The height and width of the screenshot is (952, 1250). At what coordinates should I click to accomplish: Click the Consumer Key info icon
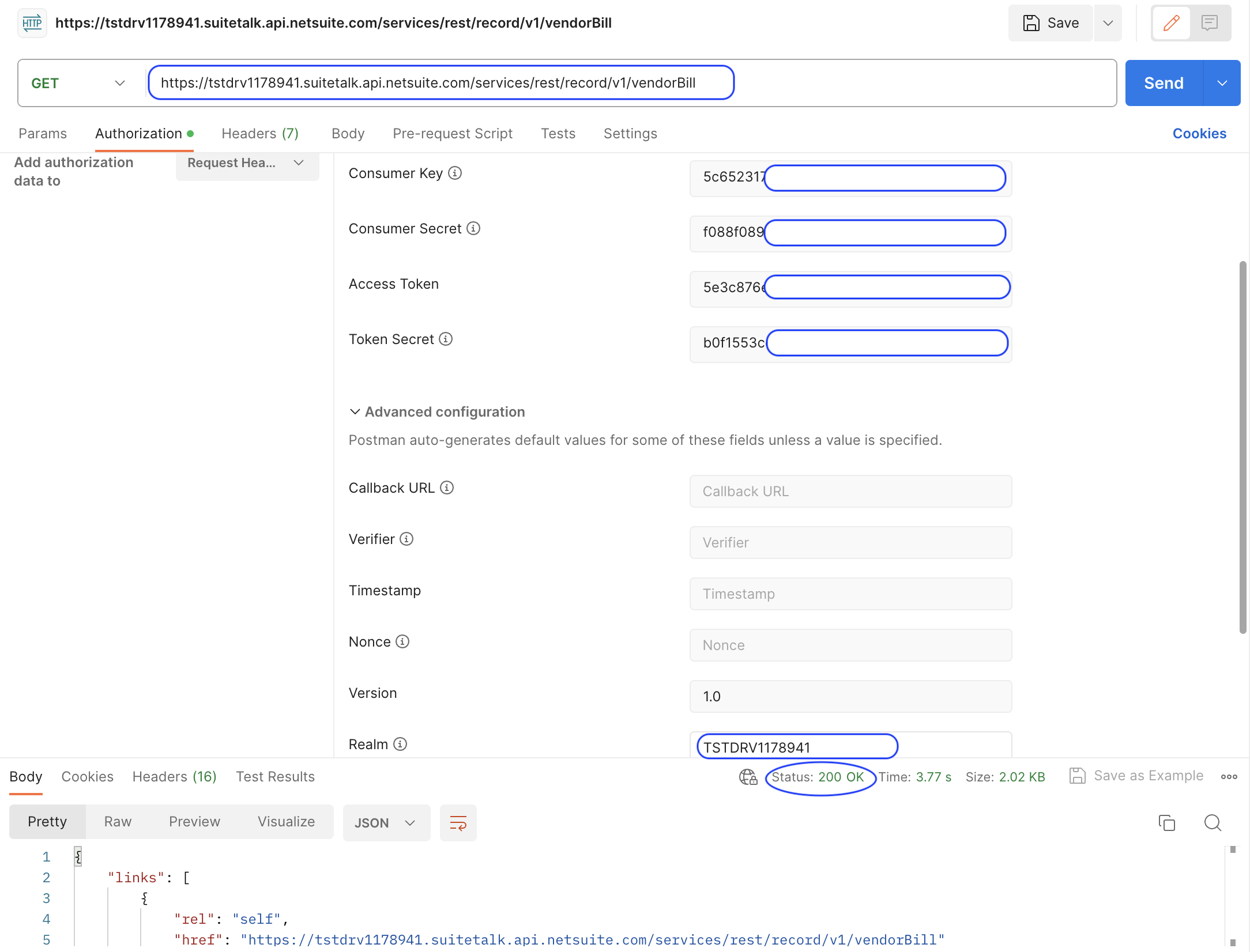point(454,173)
